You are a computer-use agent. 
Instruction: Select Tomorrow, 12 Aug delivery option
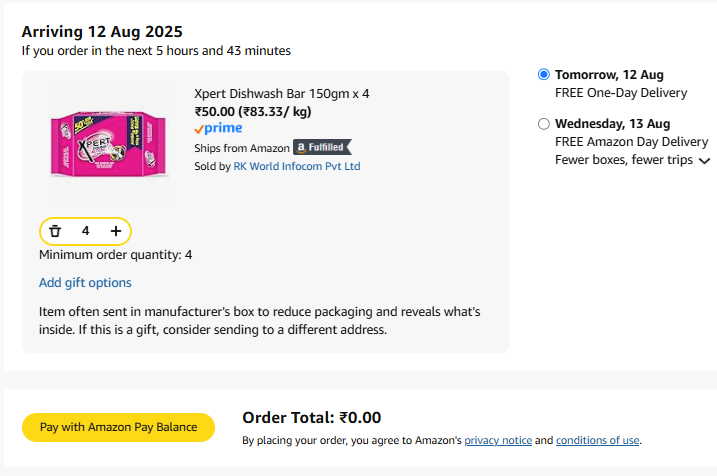click(544, 75)
